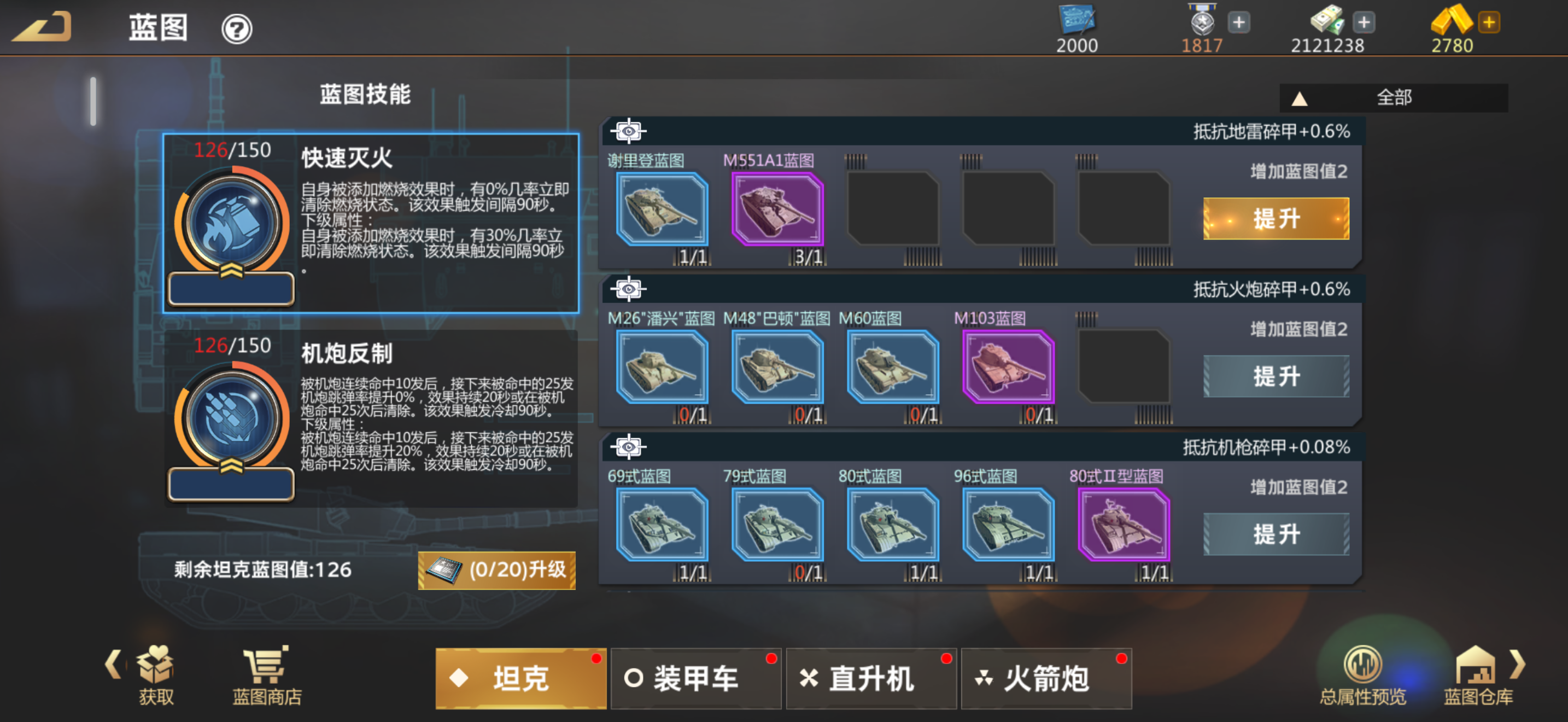Open the blueprint help question mark

coord(236,28)
